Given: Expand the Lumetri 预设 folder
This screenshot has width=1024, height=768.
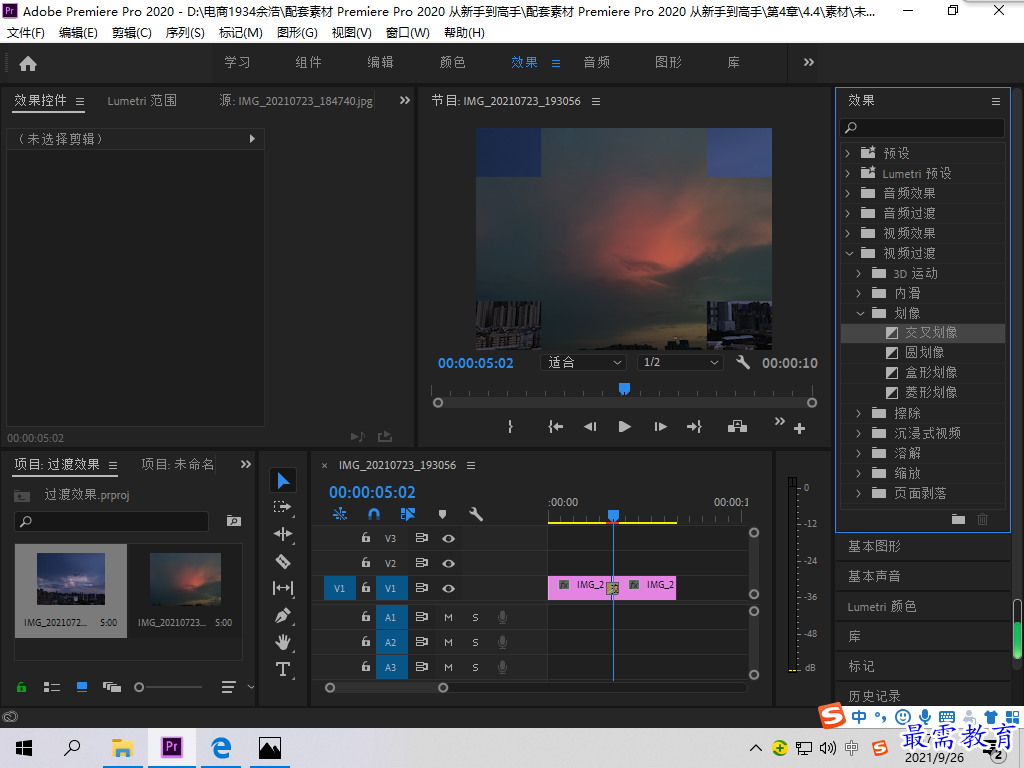Looking at the screenshot, I should click(x=848, y=174).
